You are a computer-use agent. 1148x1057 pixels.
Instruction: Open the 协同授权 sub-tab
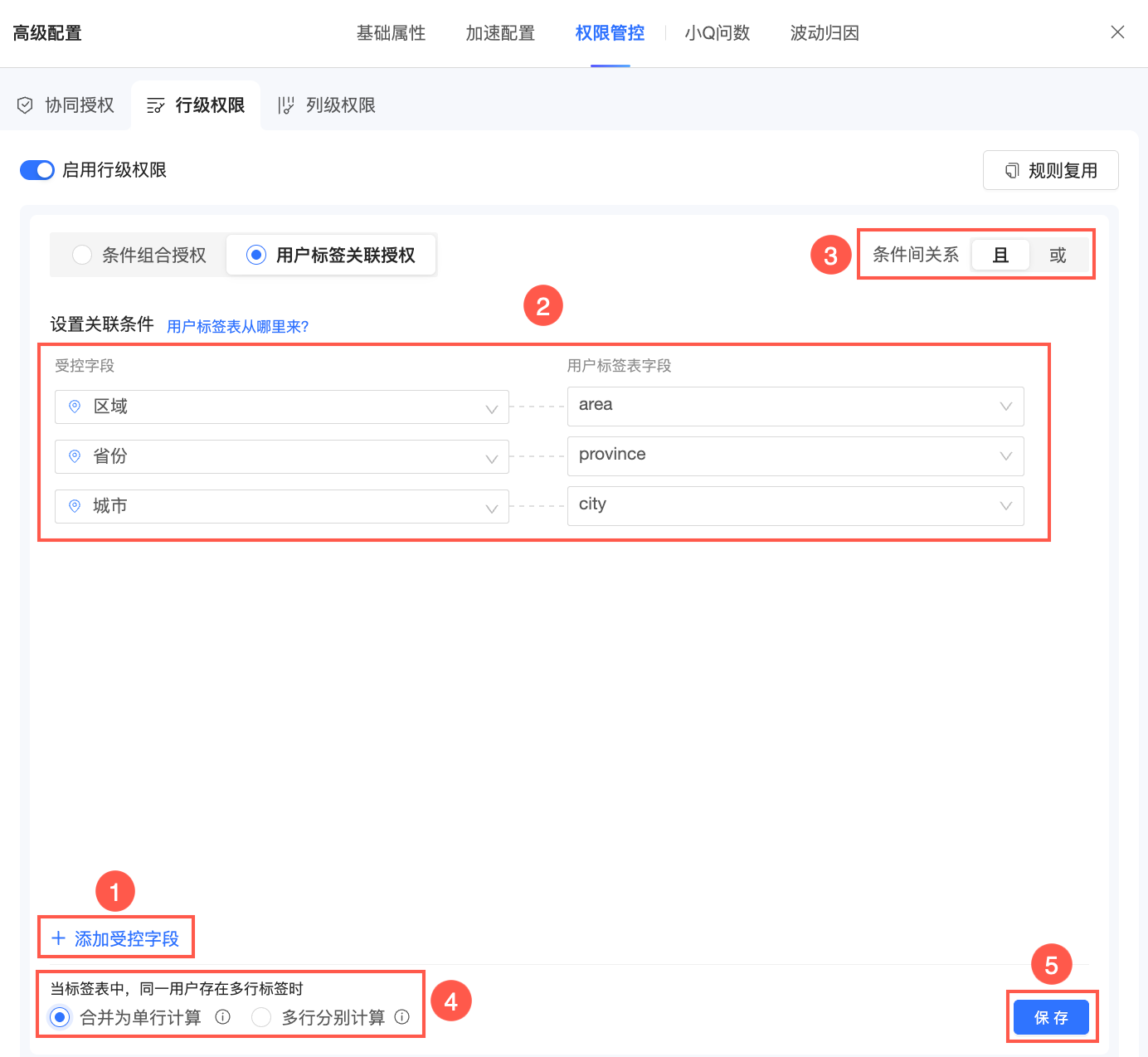[x=66, y=105]
